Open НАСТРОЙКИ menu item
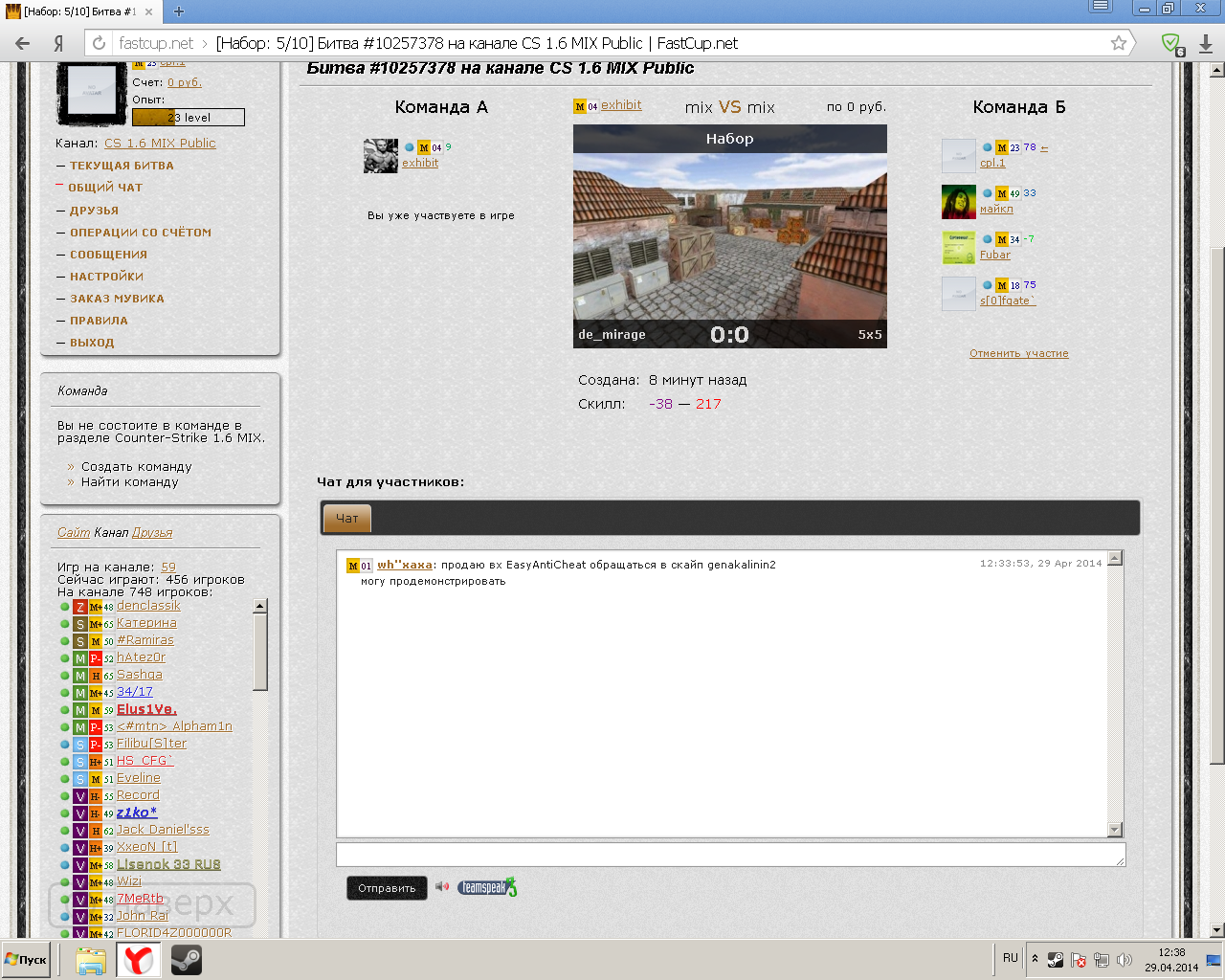Image resolution: width=1225 pixels, height=980 pixels. [106, 277]
